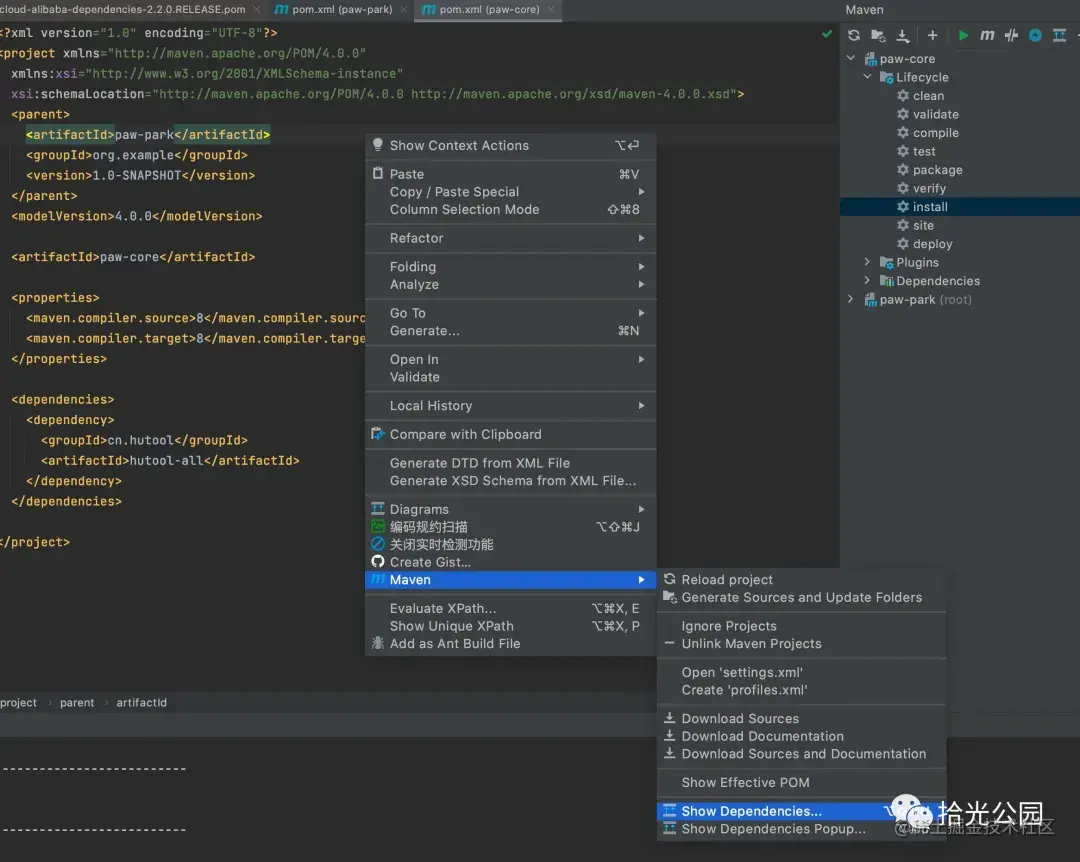Choose 关闭实时检测功能 menu item
This screenshot has height=862, width=1080.
pos(510,544)
